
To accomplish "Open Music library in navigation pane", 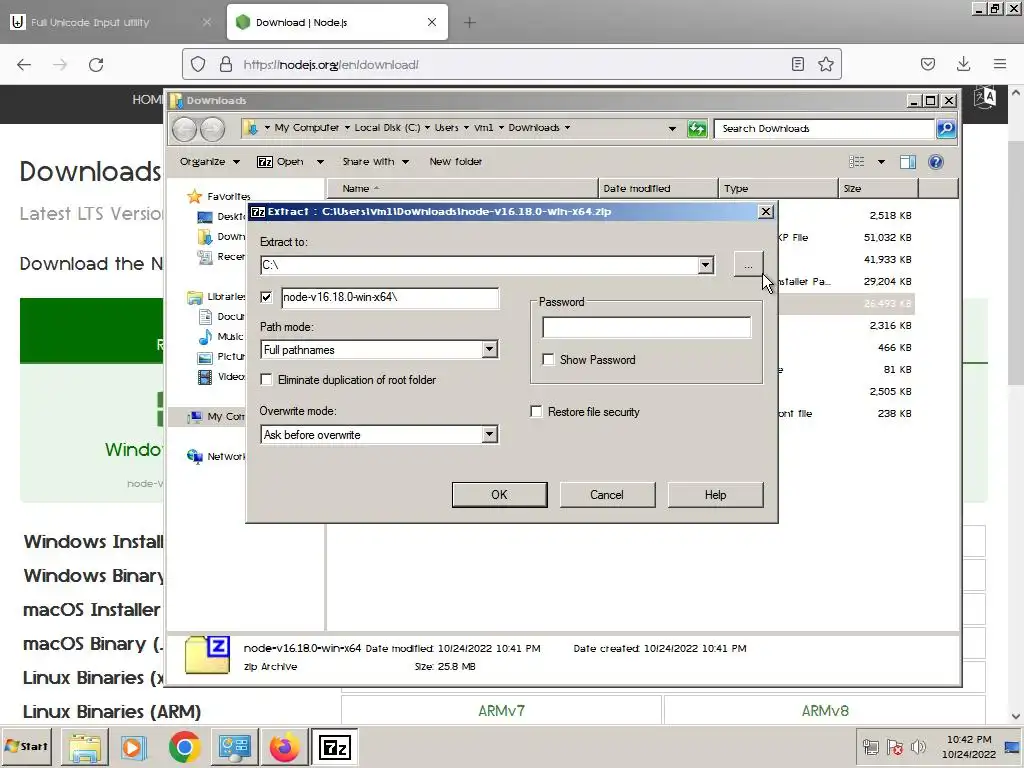I will [x=222, y=336].
